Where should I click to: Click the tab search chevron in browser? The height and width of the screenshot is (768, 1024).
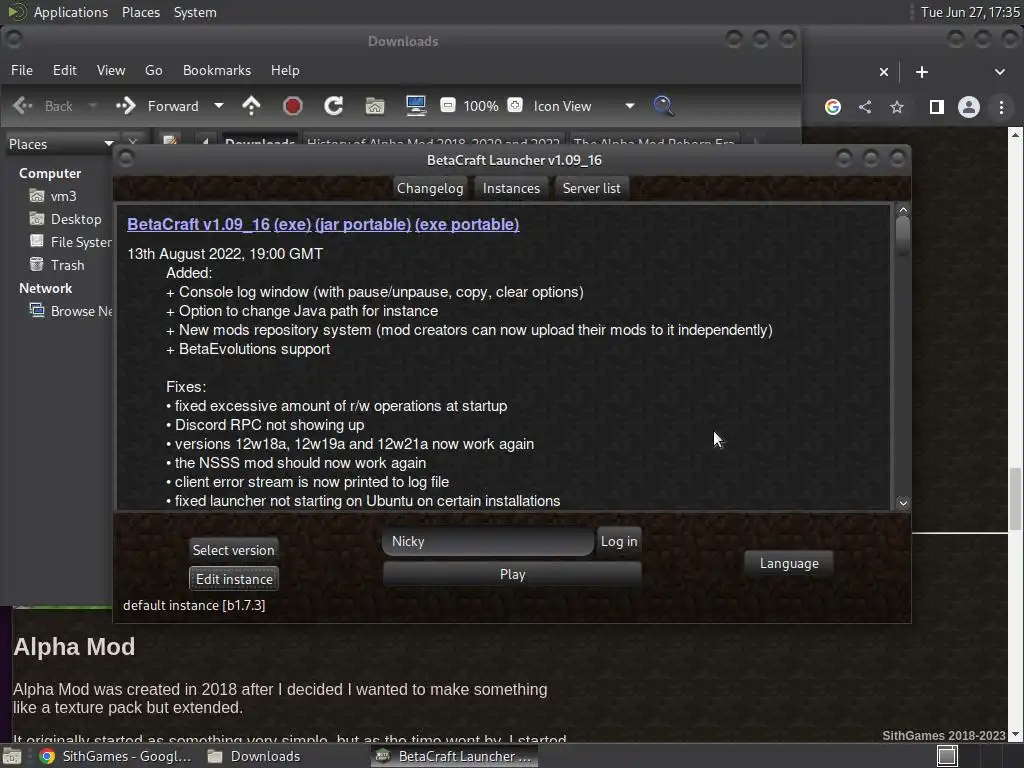pyautogui.click(x=1000, y=72)
